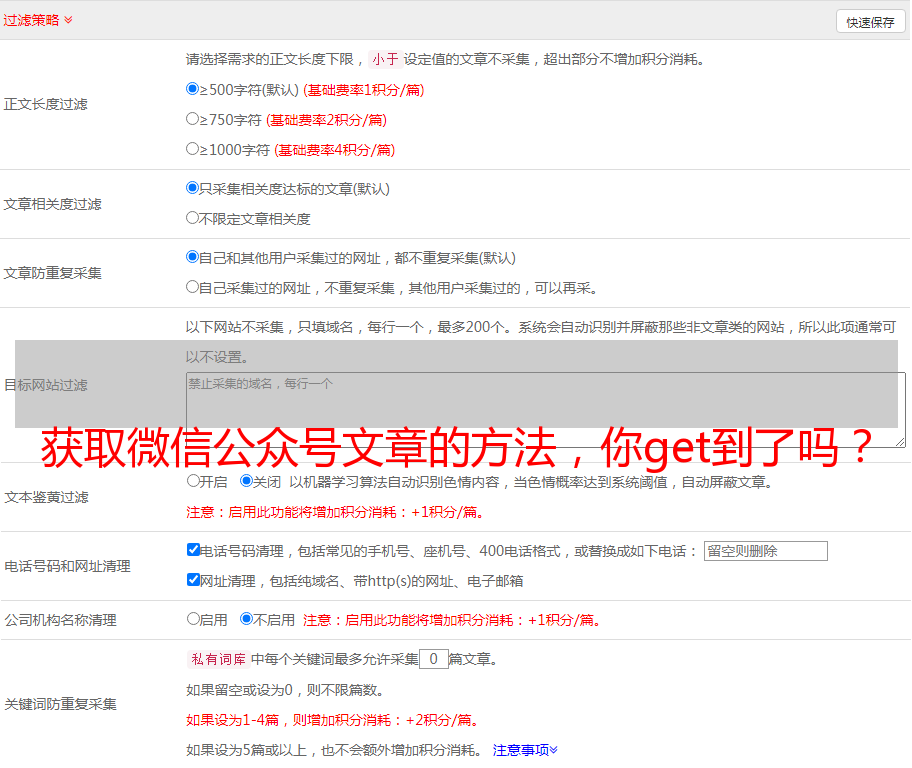Choose the ≥1000字符 length filter
This screenshot has height=768, width=912.
point(193,149)
